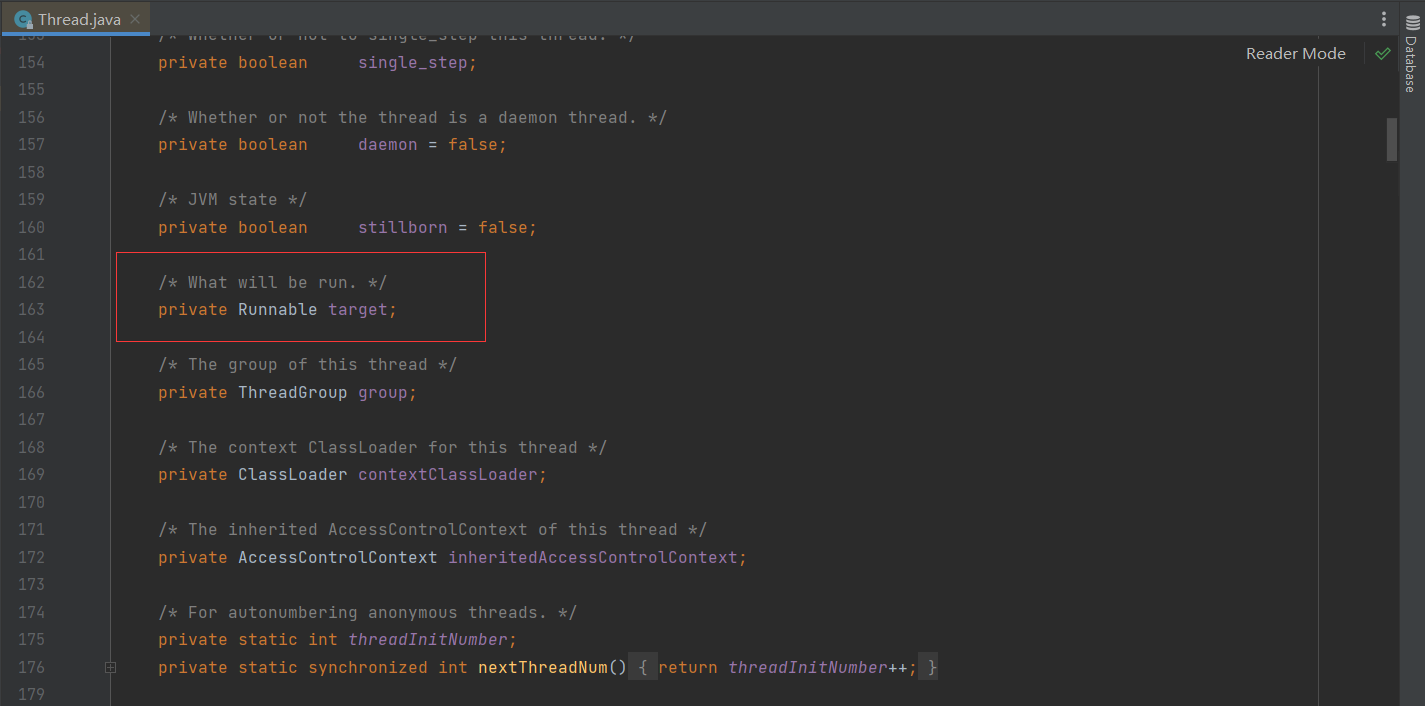The image size is (1425, 706).
Task: Toggle Reader Mode
Action: (x=1295, y=54)
